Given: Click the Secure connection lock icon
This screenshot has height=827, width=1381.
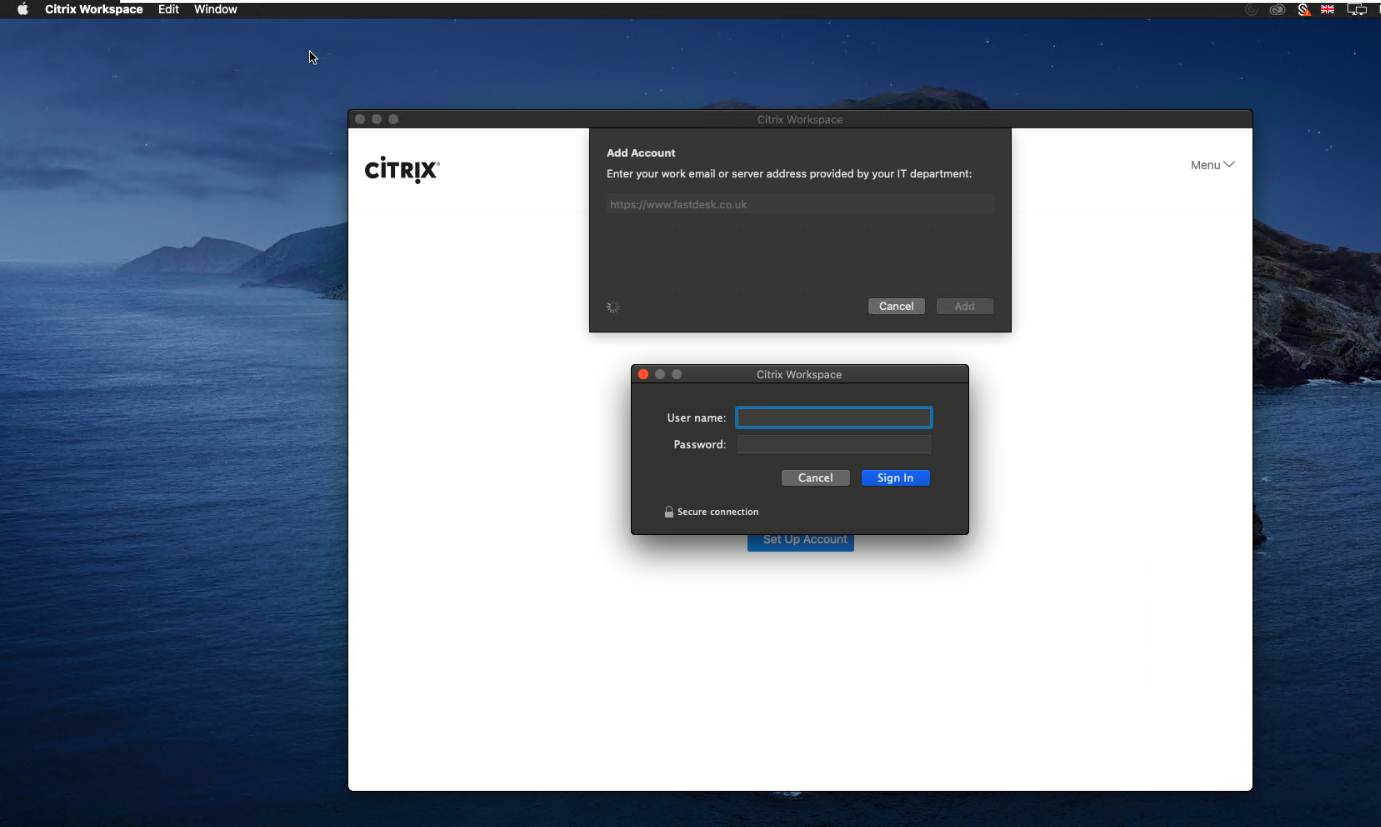Looking at the screenshot, I should (x=669, y=512).
